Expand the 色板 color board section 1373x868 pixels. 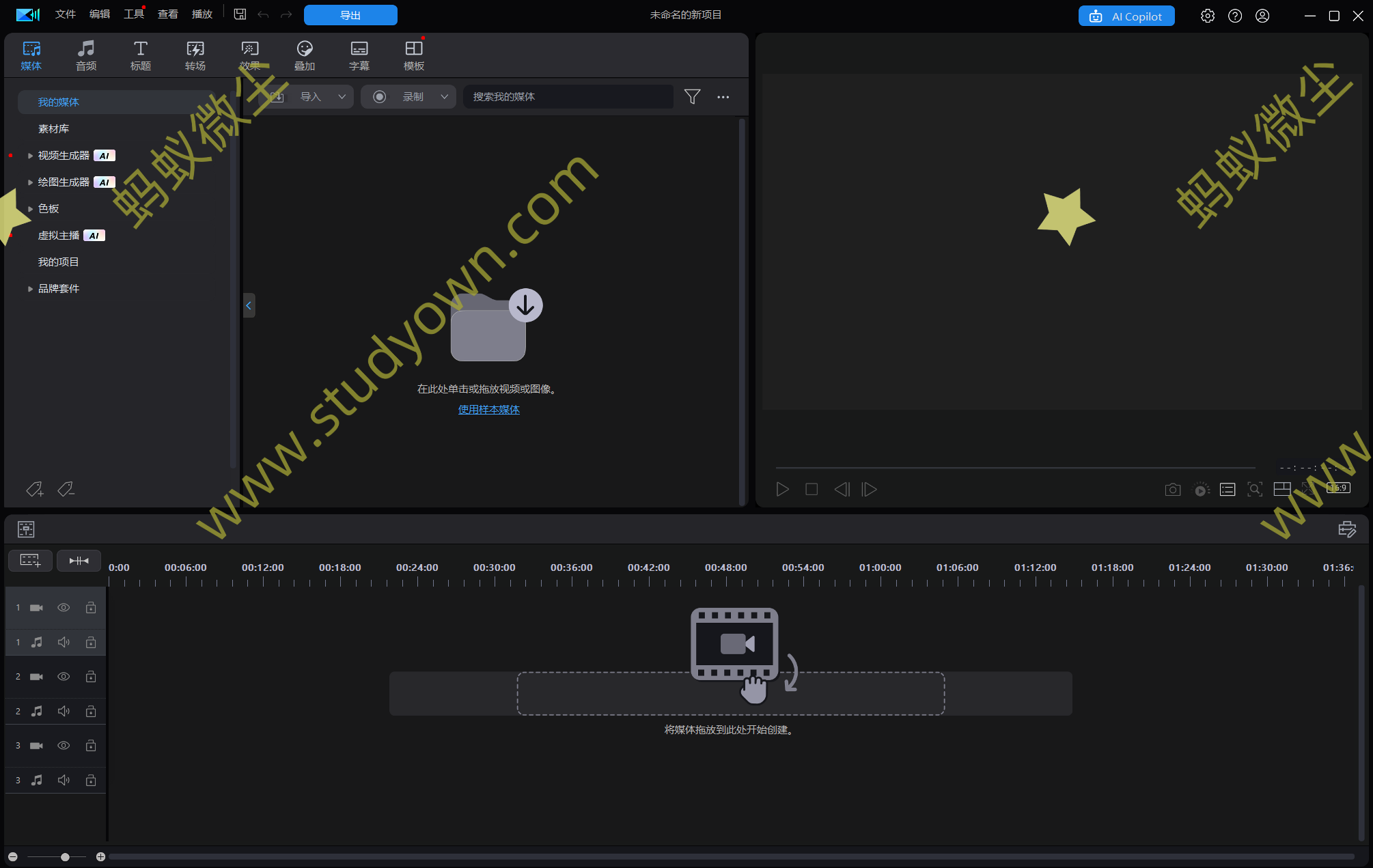point(30,208)
